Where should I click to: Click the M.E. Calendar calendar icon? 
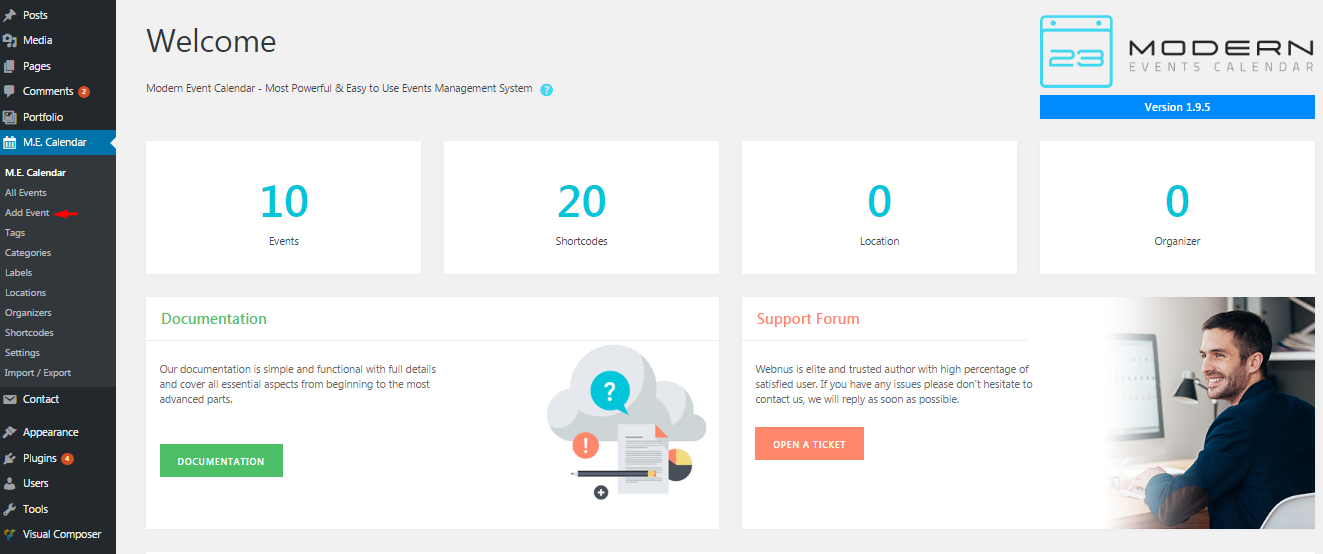pos(10,142)
